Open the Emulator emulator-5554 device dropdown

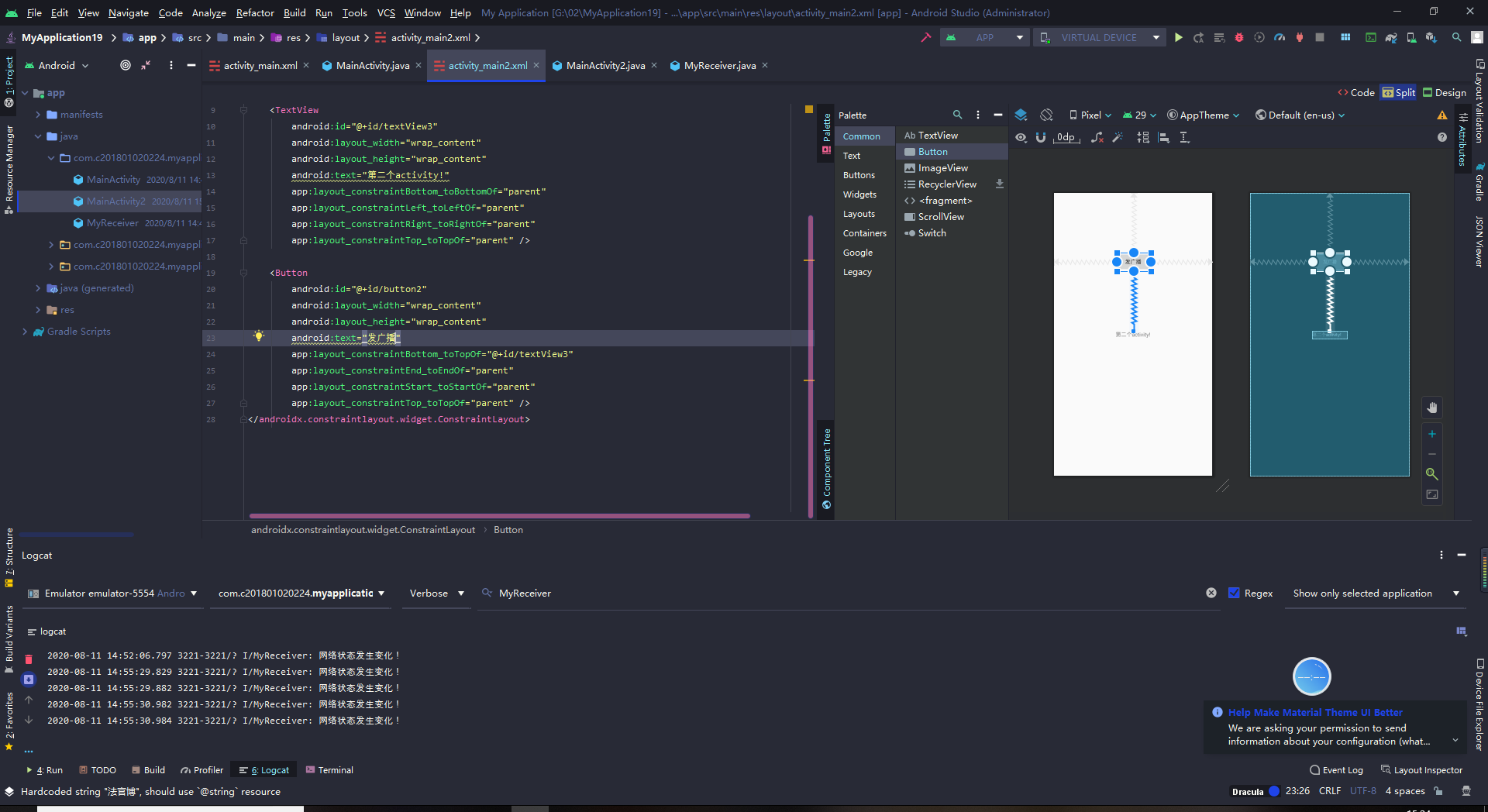tap(112, 593)
